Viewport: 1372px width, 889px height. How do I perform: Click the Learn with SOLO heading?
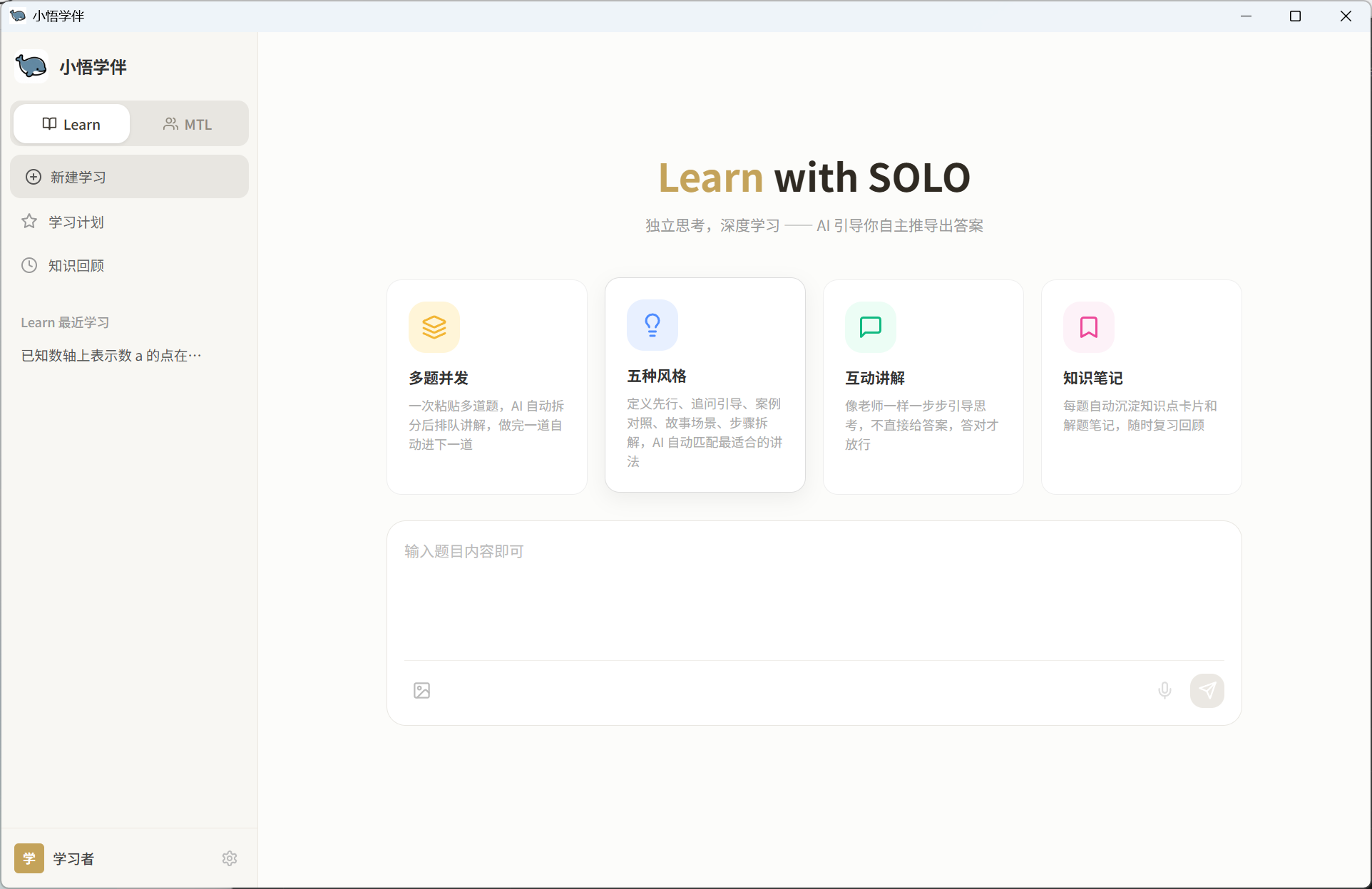click(814, 178)
